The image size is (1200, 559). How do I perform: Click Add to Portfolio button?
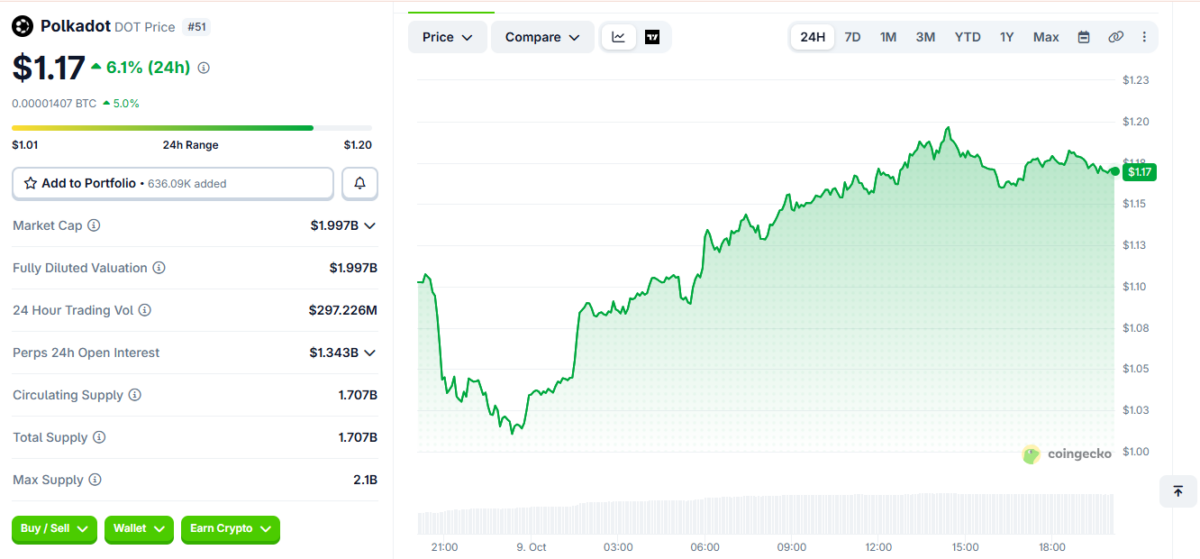pyautogui.click(x=173, y=184)
